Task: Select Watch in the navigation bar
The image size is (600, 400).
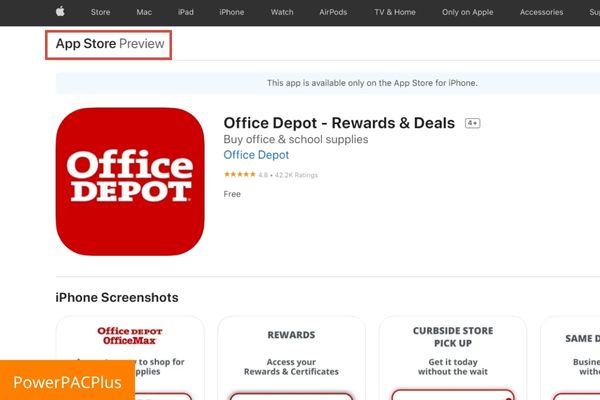Action: 282,12
